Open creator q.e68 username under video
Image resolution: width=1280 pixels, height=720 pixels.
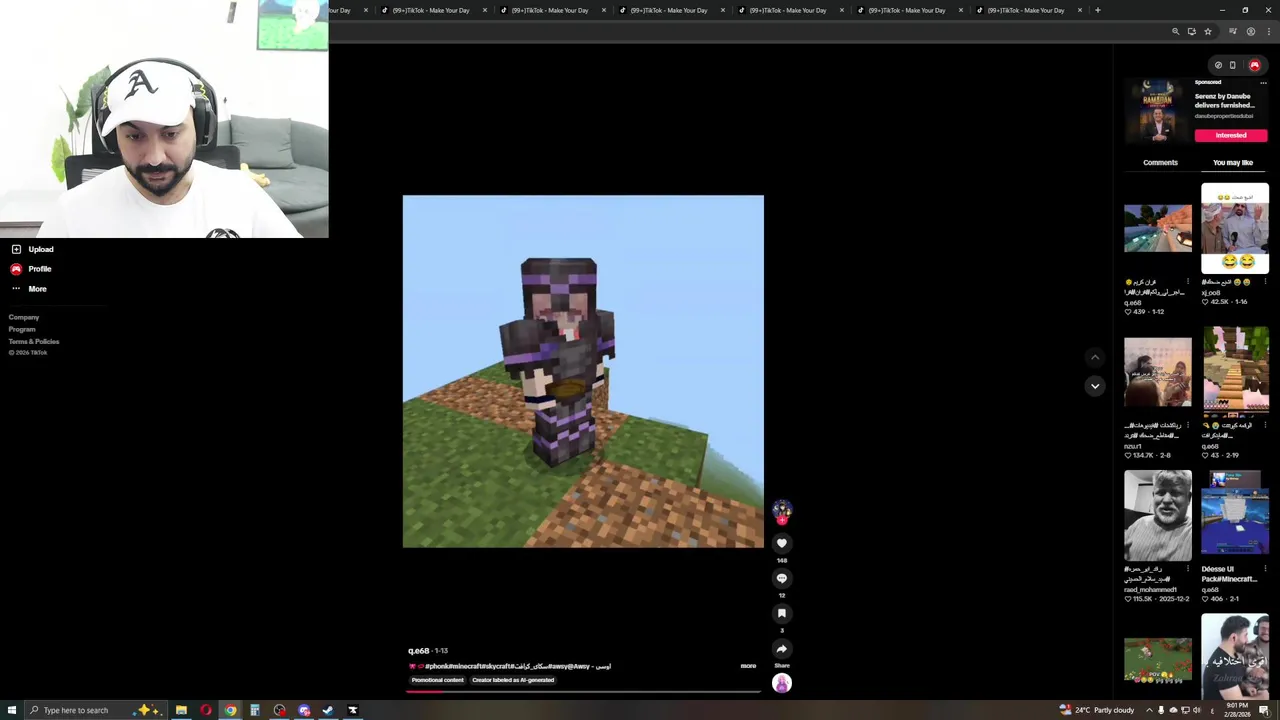[418, 651]
